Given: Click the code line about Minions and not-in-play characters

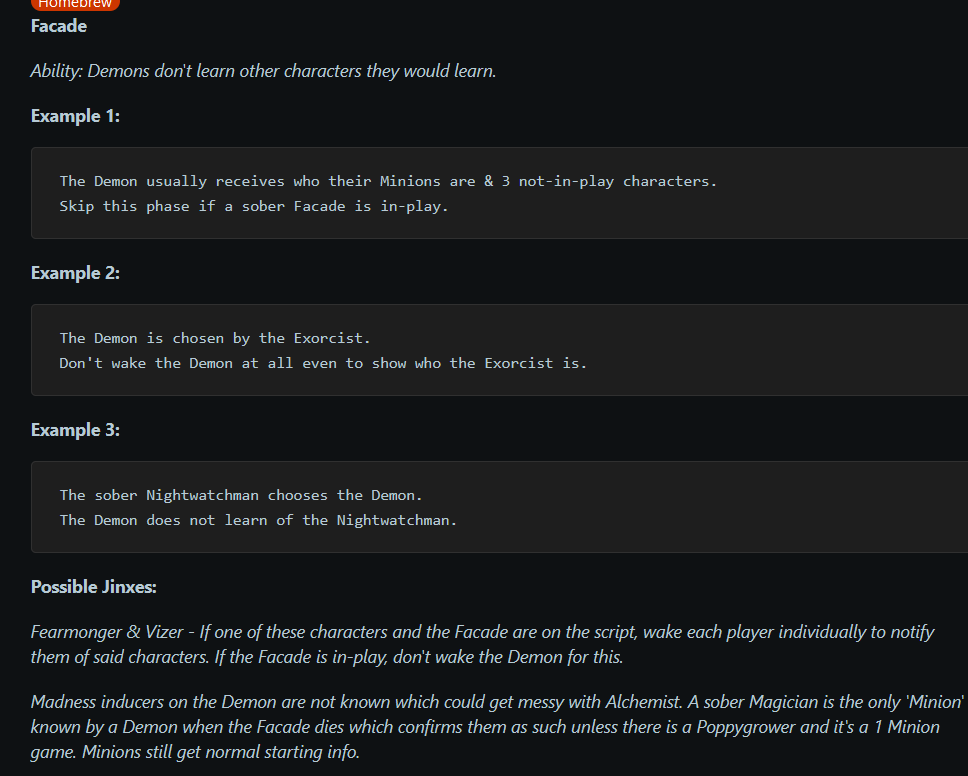Looking at the screenshot, I should [388, 181].
